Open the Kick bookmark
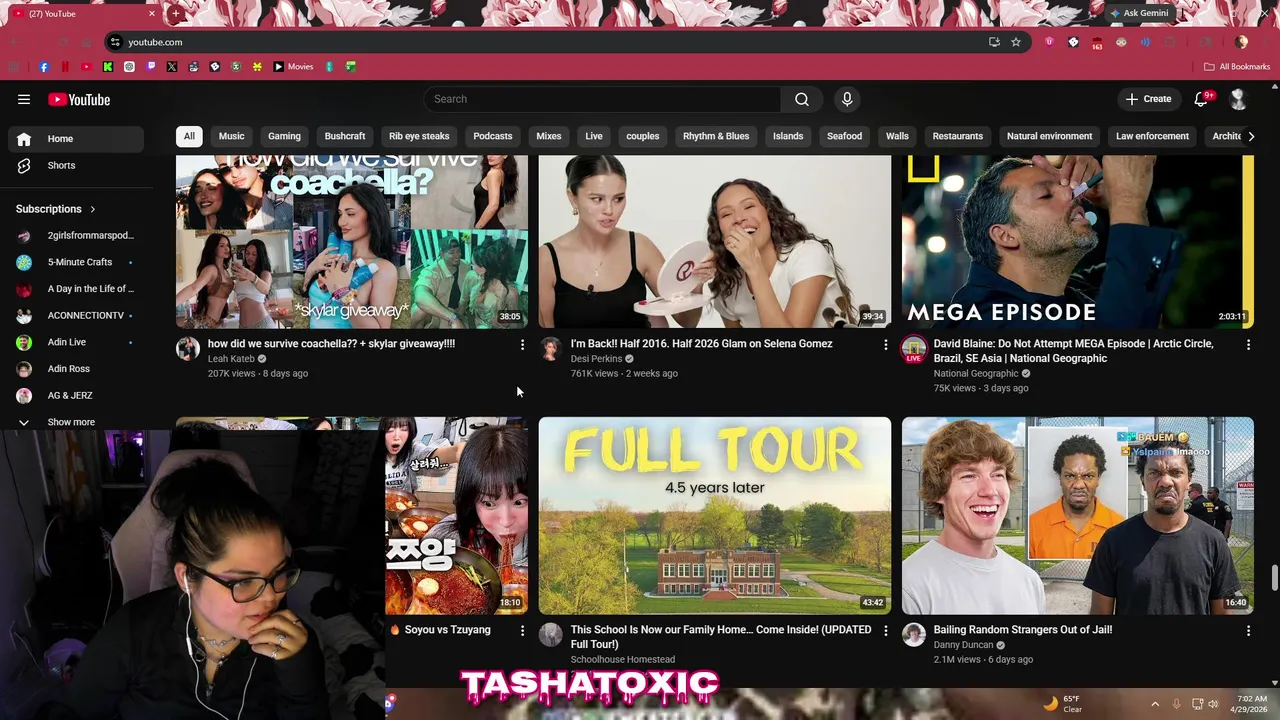 (108, 67)
